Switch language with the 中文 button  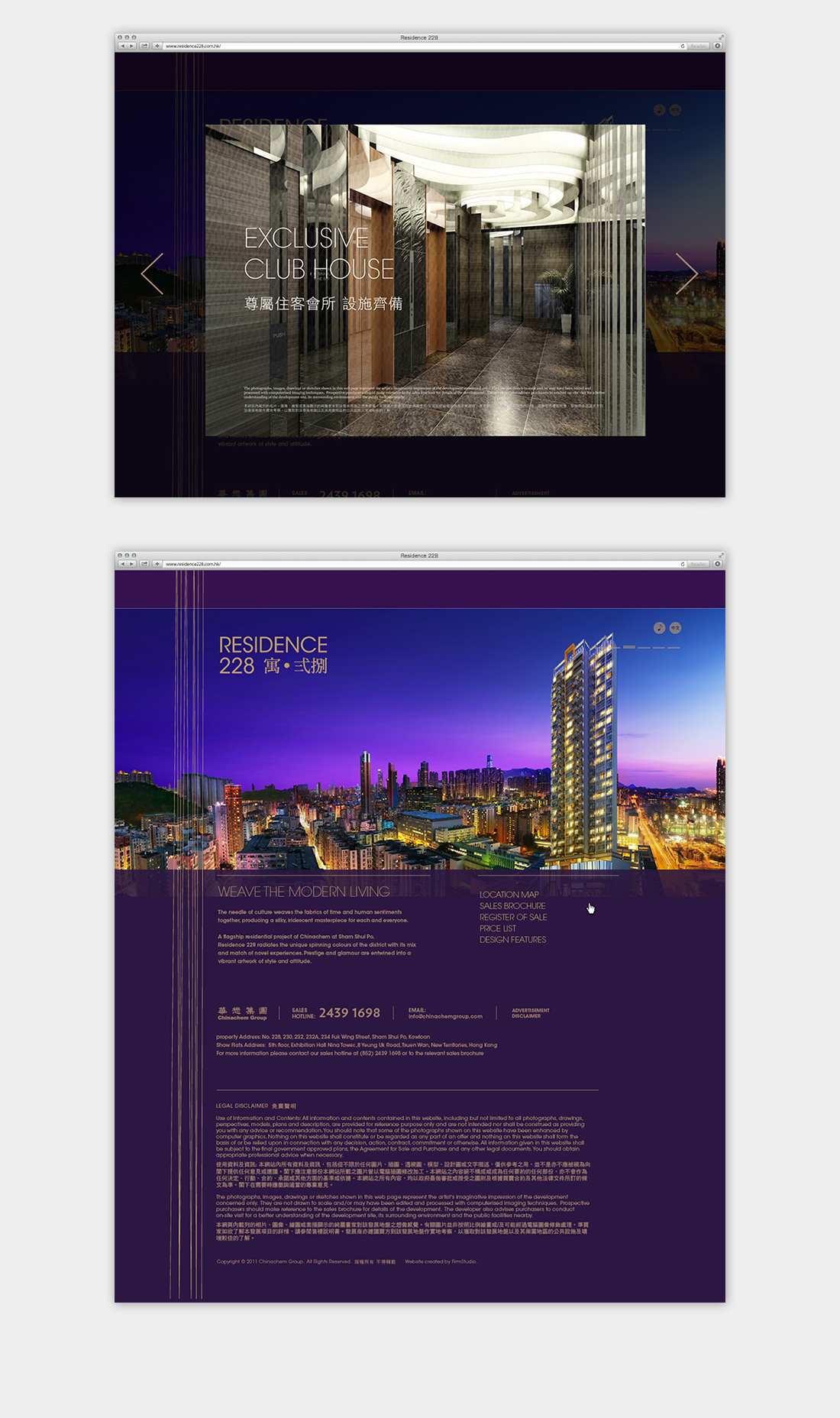pyautogui.click(x=676, y=628)
